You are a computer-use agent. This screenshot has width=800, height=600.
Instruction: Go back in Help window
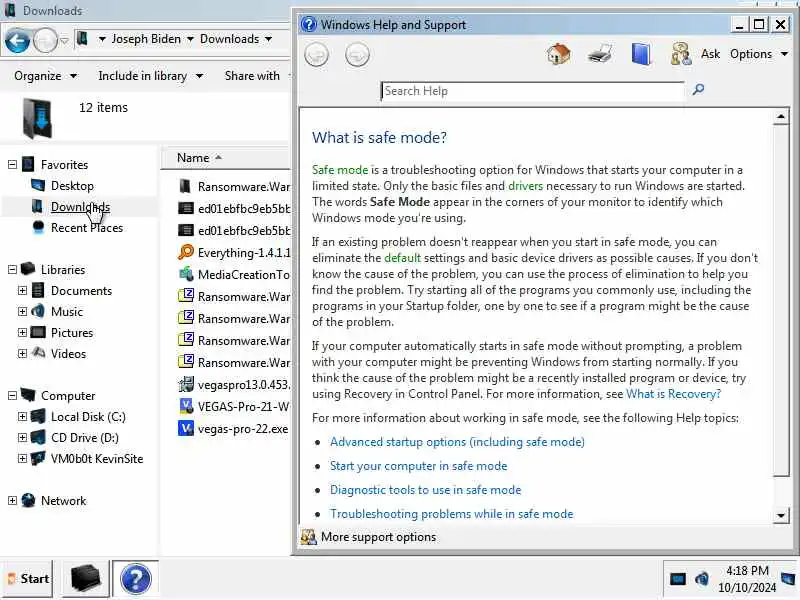pos(316,55)
